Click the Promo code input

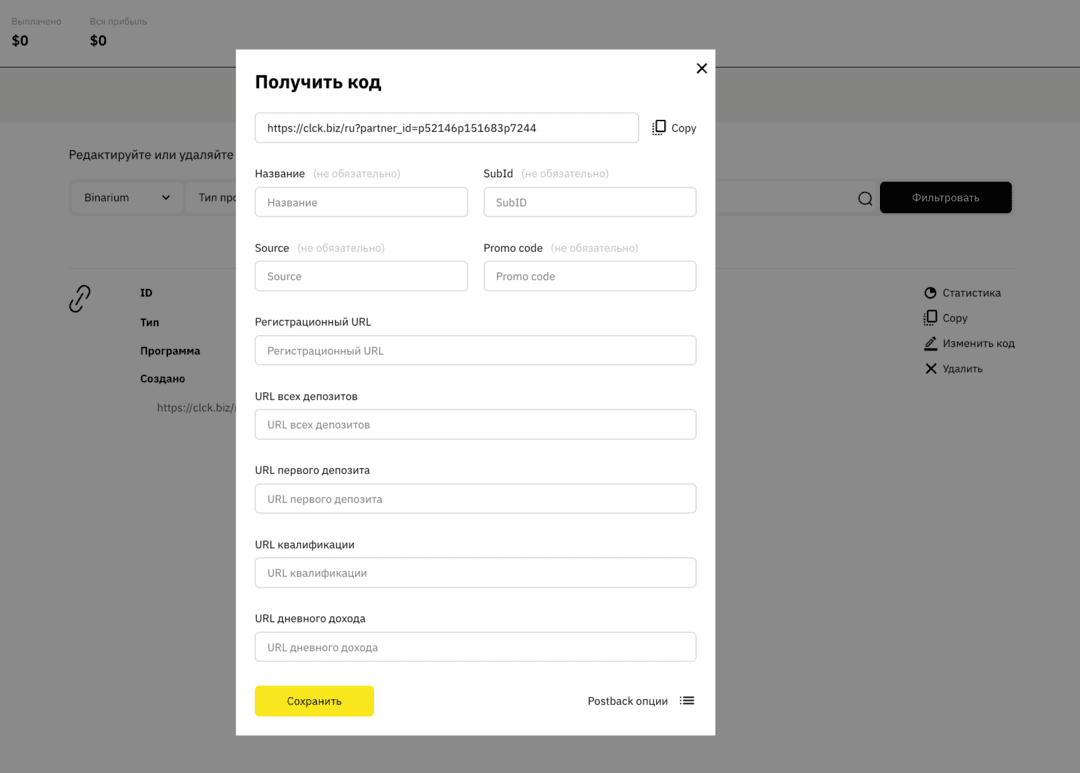click(589, 276)
